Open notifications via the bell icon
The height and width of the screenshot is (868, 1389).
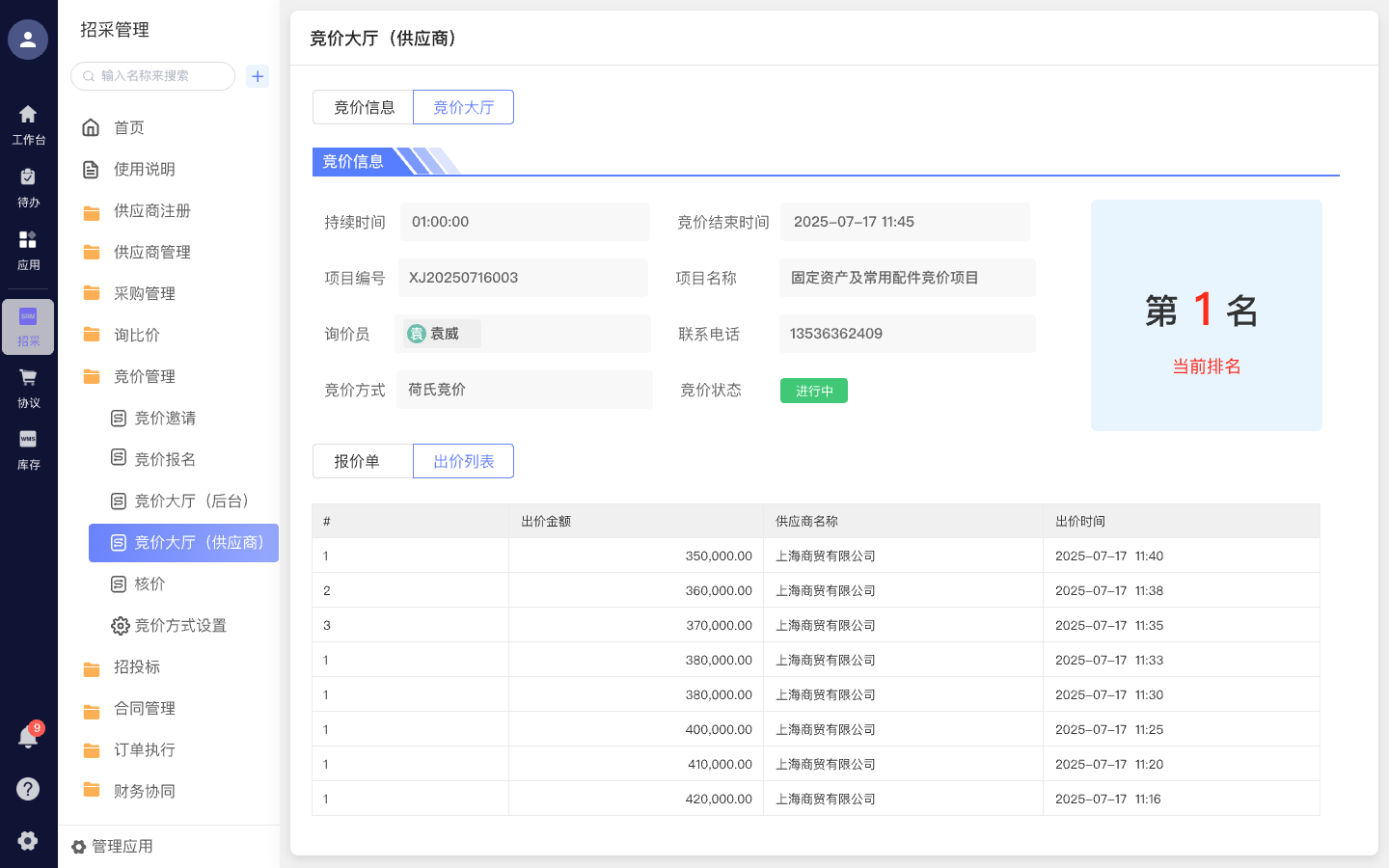pyautogui.click(x=28, y=738)
